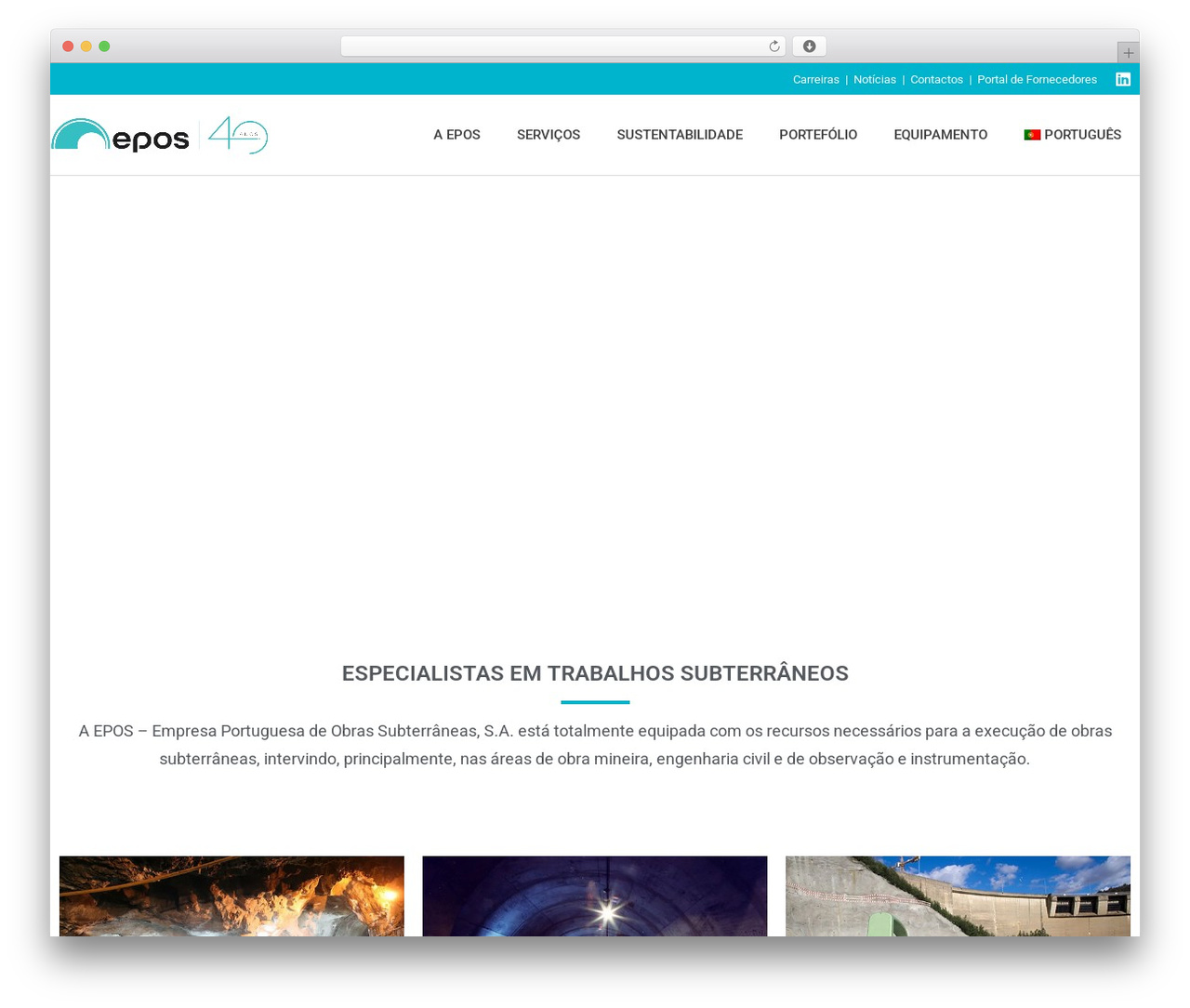This screenshot has width=1190, height=1008.
Task: Open the underground cave mine thumbnail
Action: coord(231,895)
